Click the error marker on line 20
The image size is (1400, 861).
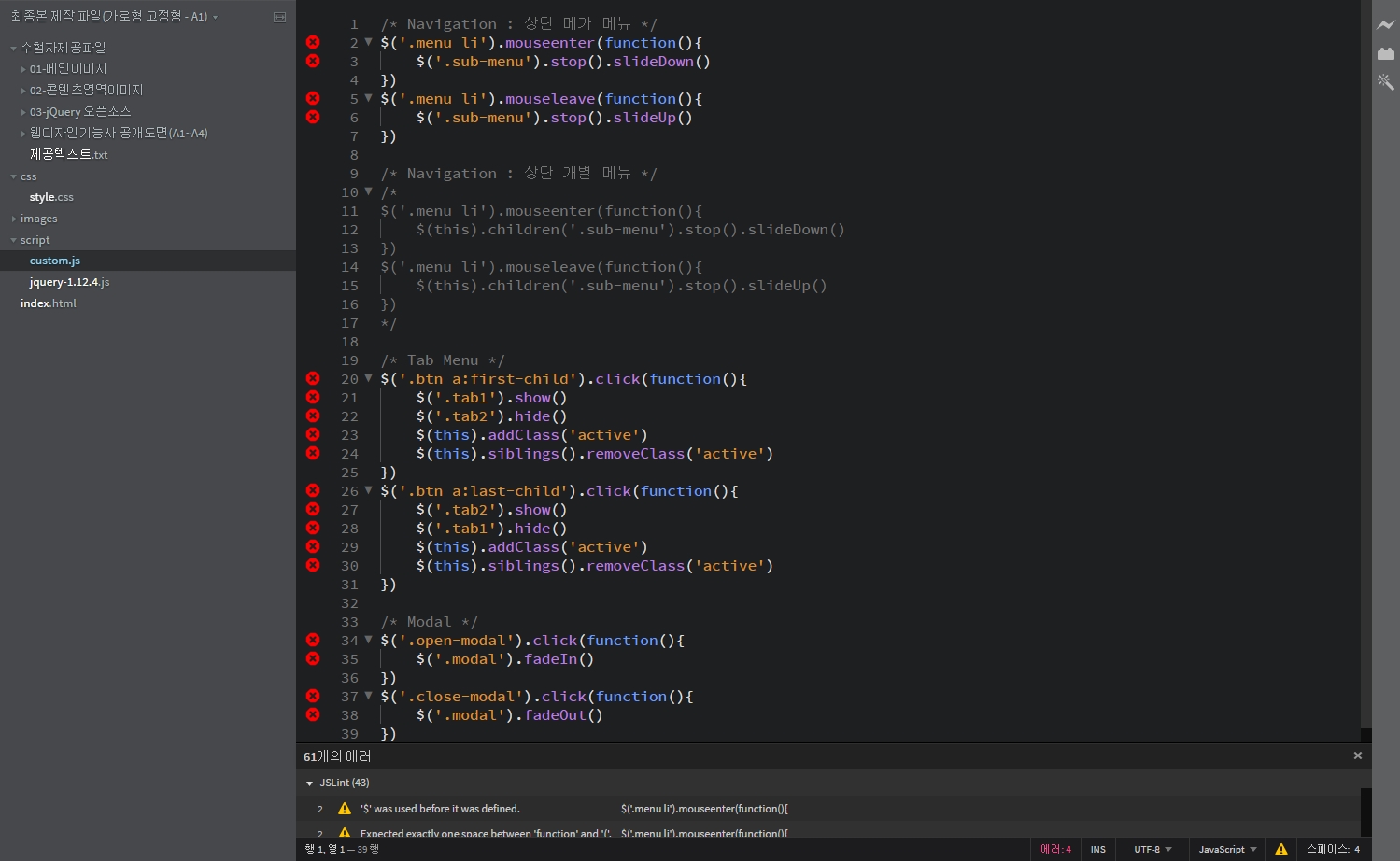[x=313, y=378]
